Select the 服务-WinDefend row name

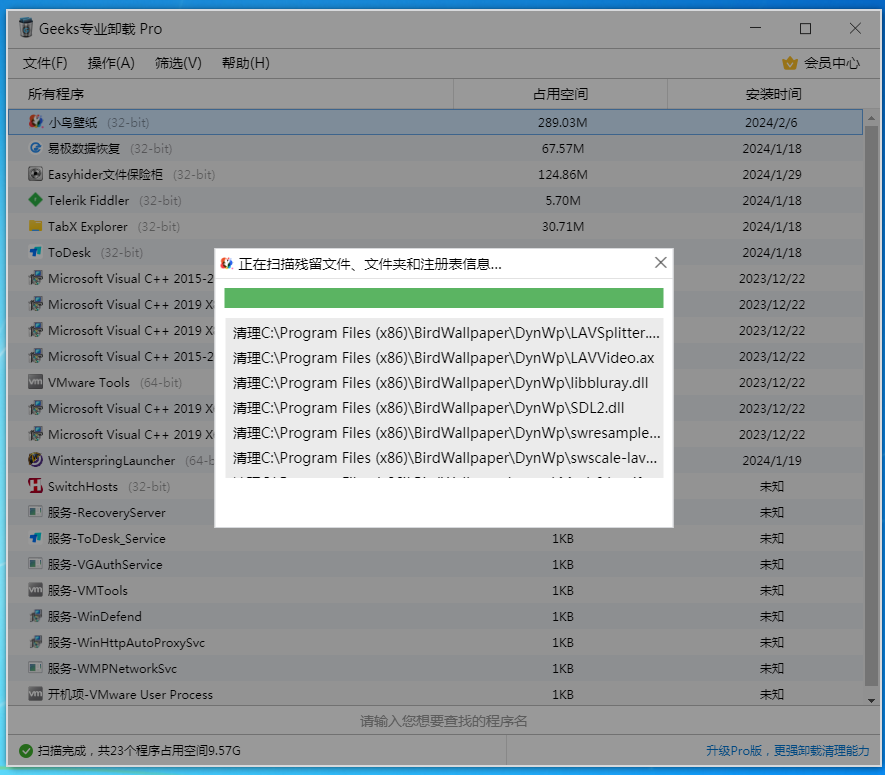coord(94,616)
